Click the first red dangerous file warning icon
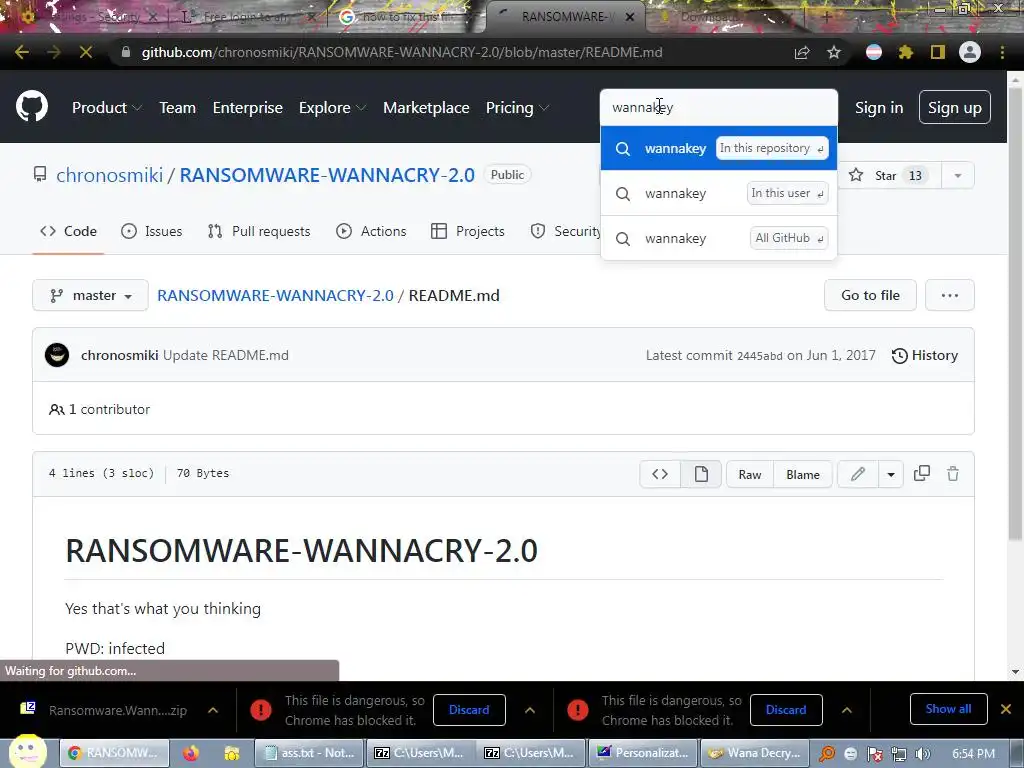 [261, 710]
